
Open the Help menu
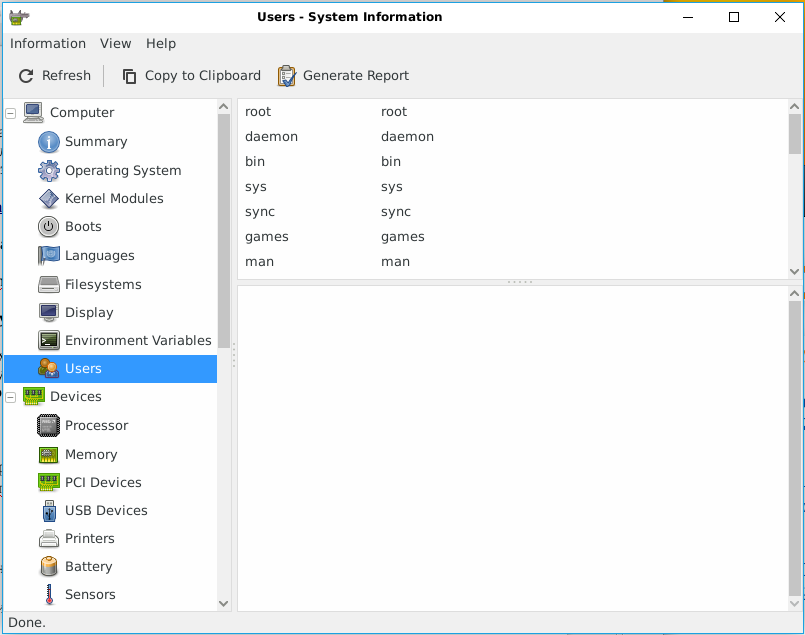click(x=161, y=44)
